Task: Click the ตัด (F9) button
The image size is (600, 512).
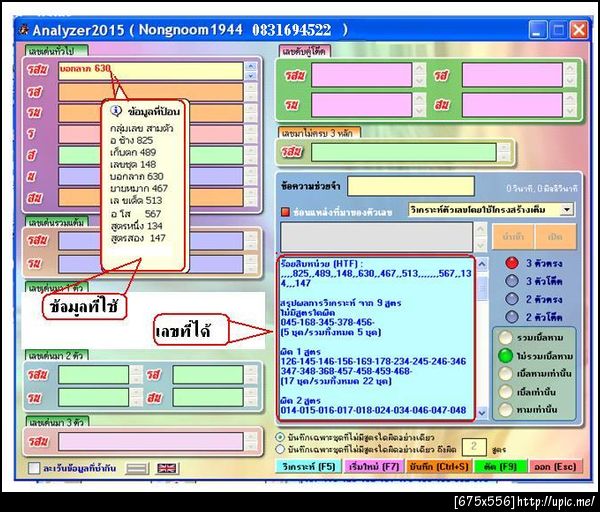Action: pyautogui.click(x=501, y=466)
